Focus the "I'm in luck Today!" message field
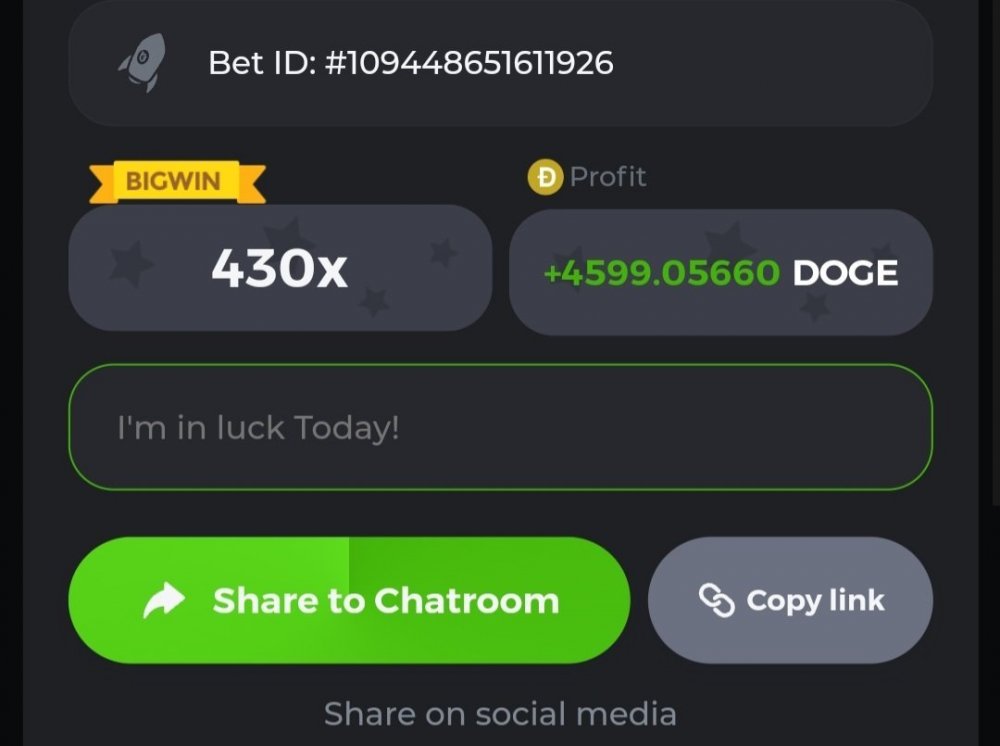This screenshot has height=746, width=1000. (501, 427)
